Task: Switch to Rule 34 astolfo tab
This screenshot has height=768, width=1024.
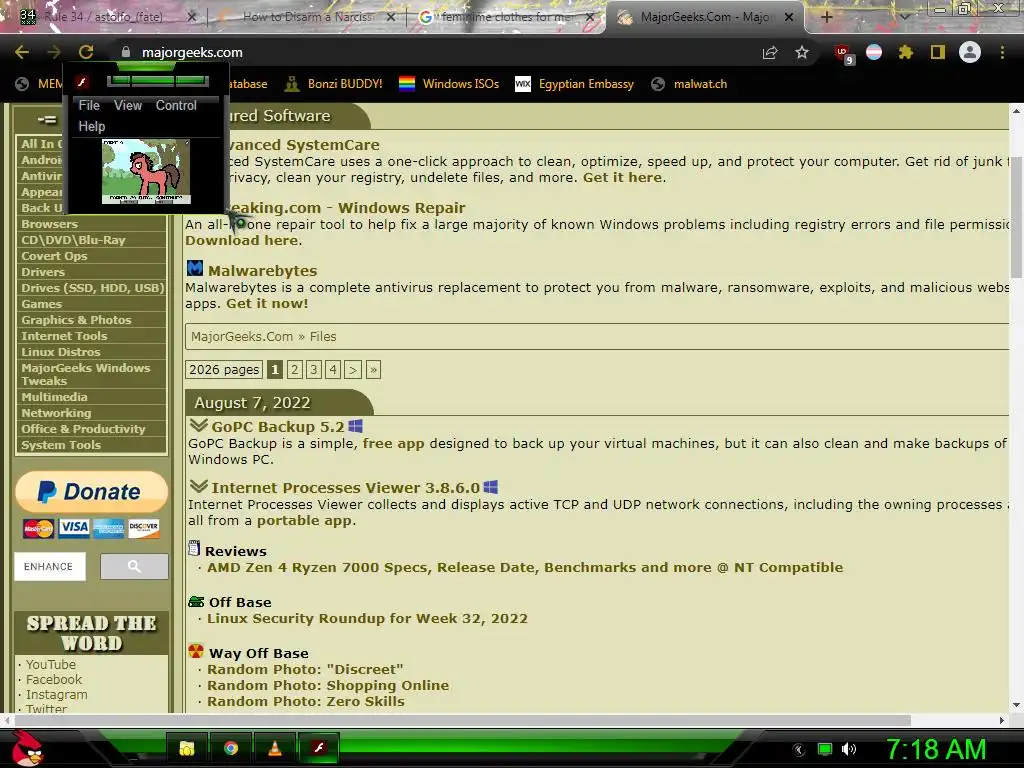Action: (x=103, y=17)
